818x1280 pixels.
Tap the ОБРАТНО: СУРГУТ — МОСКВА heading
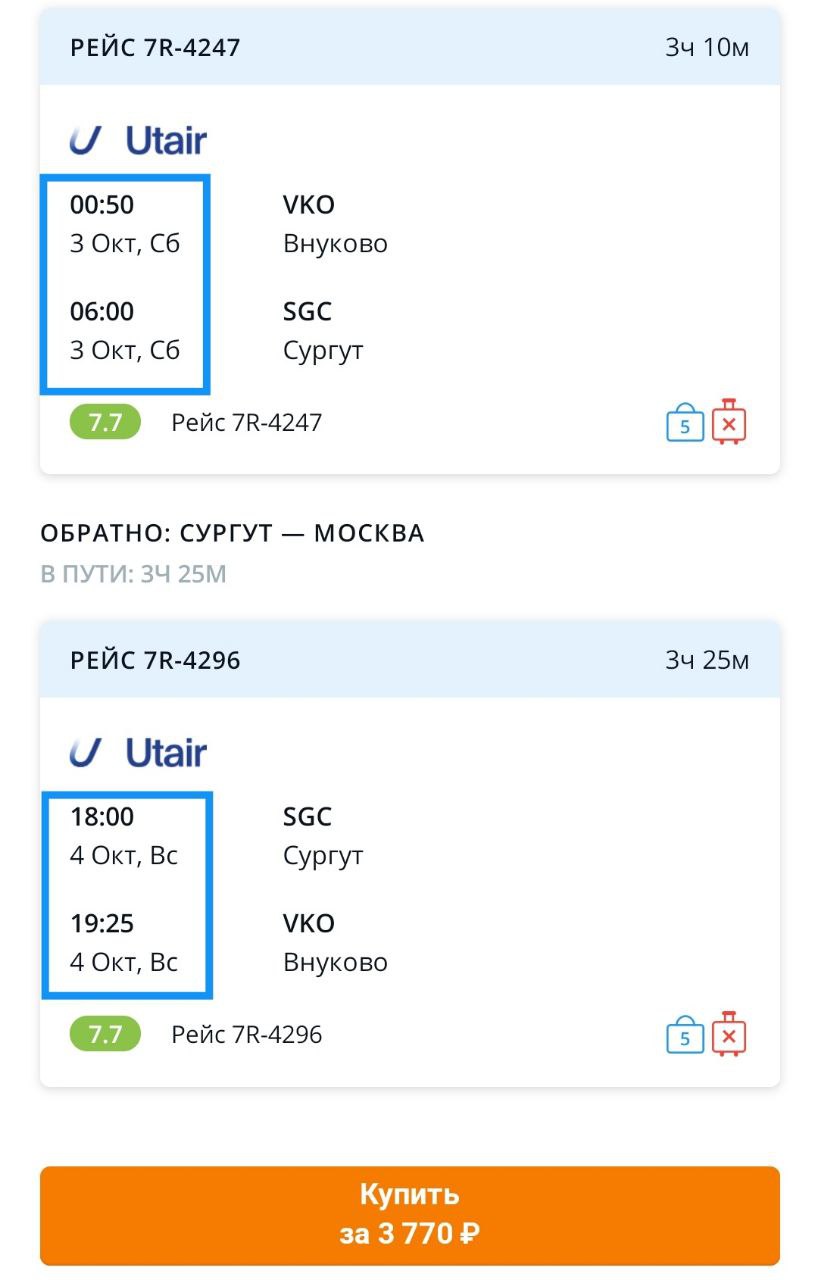(233, 533)
